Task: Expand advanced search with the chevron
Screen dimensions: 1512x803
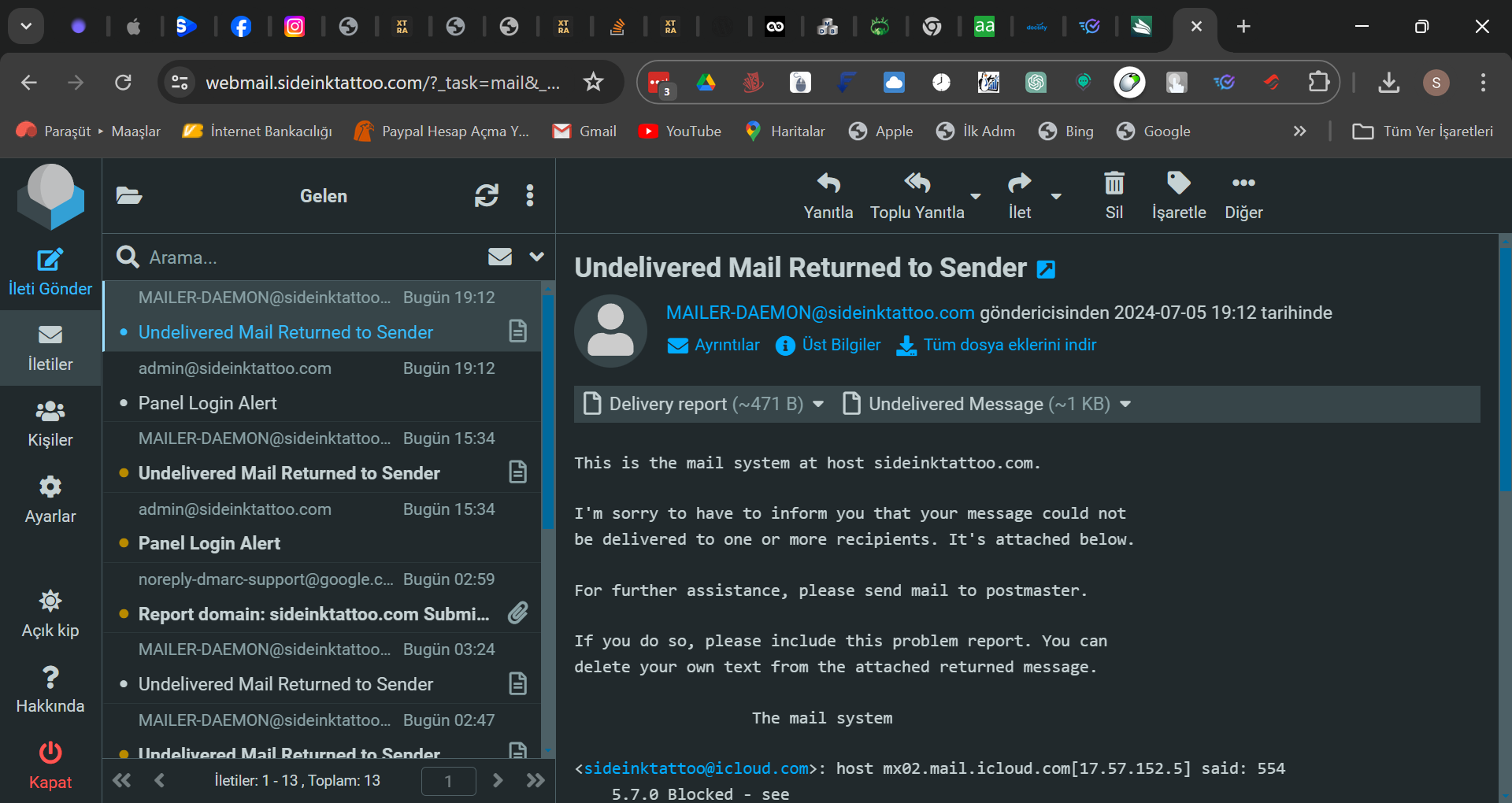Action: click(536, 257)
